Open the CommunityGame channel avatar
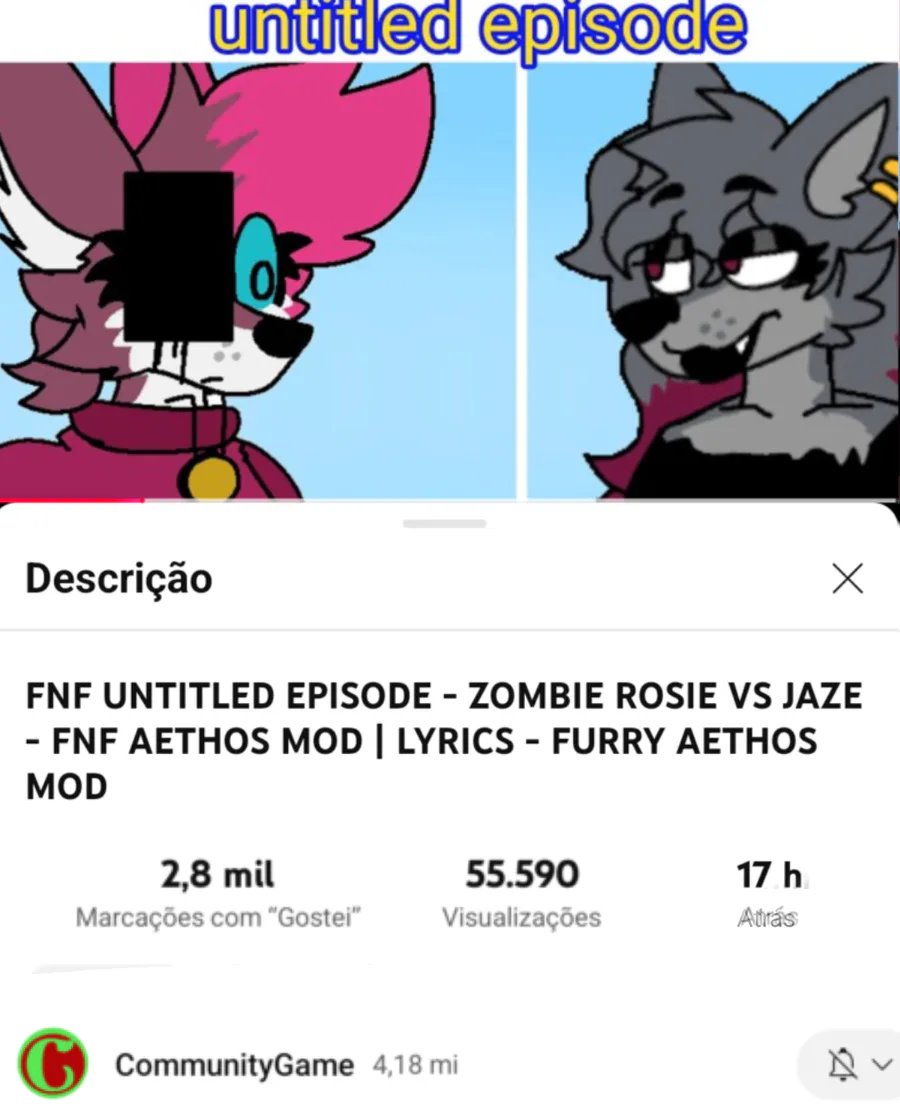Image resolution: width=900 pixels, height=1120 pixels. pyautogui.click(x=53, y=1063)
